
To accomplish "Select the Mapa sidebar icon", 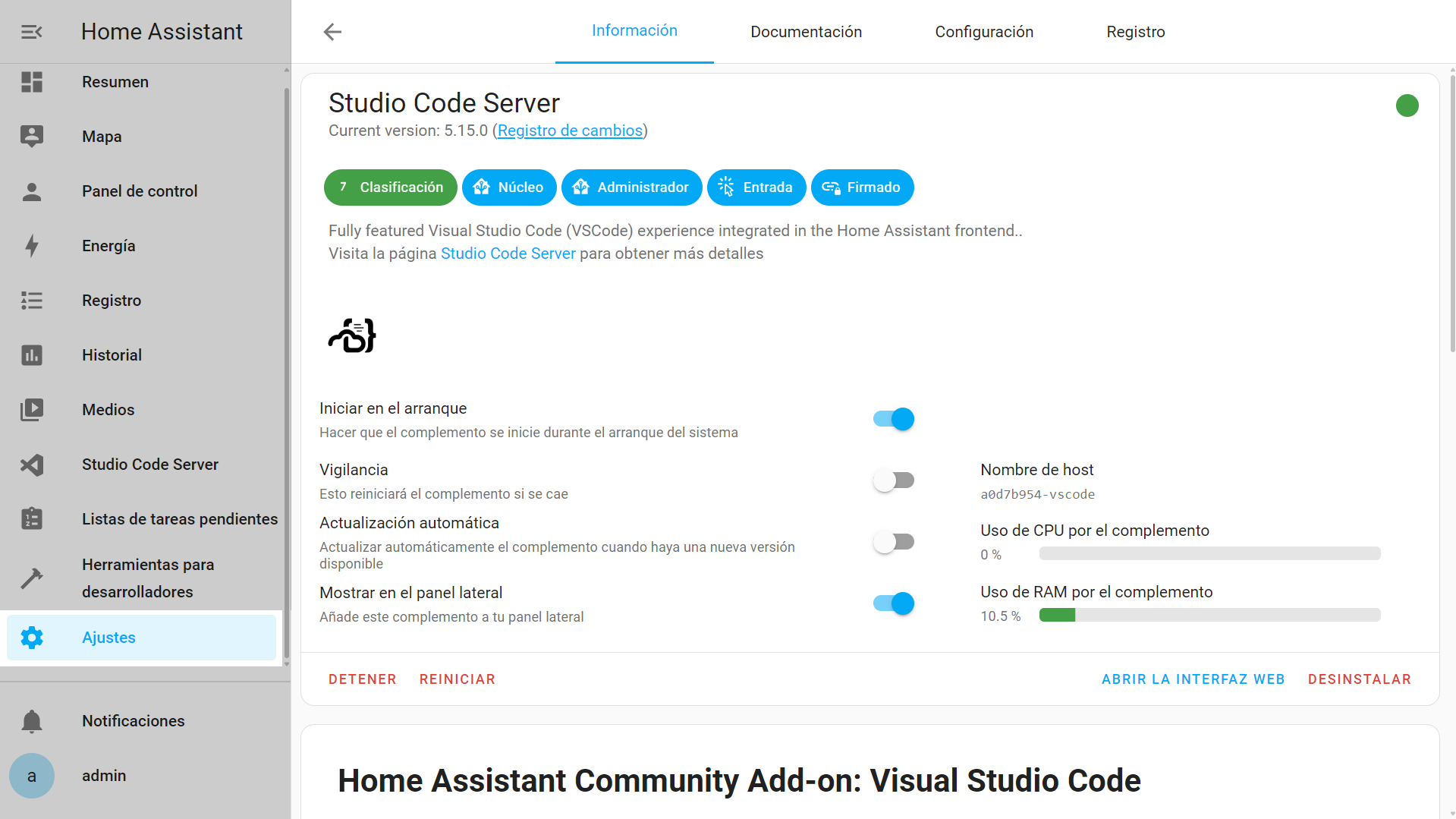I will click(x=31, y=136).
